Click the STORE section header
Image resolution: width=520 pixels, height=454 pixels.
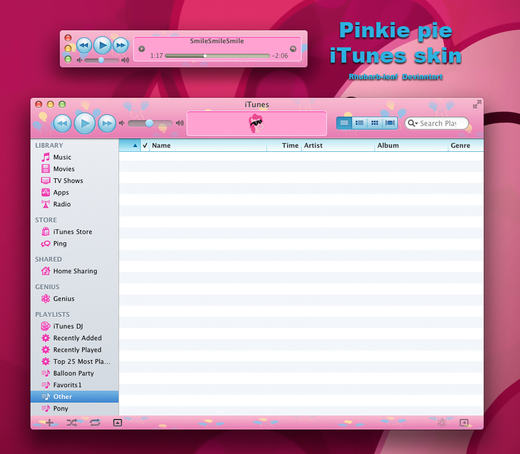[x=46, y=220]
